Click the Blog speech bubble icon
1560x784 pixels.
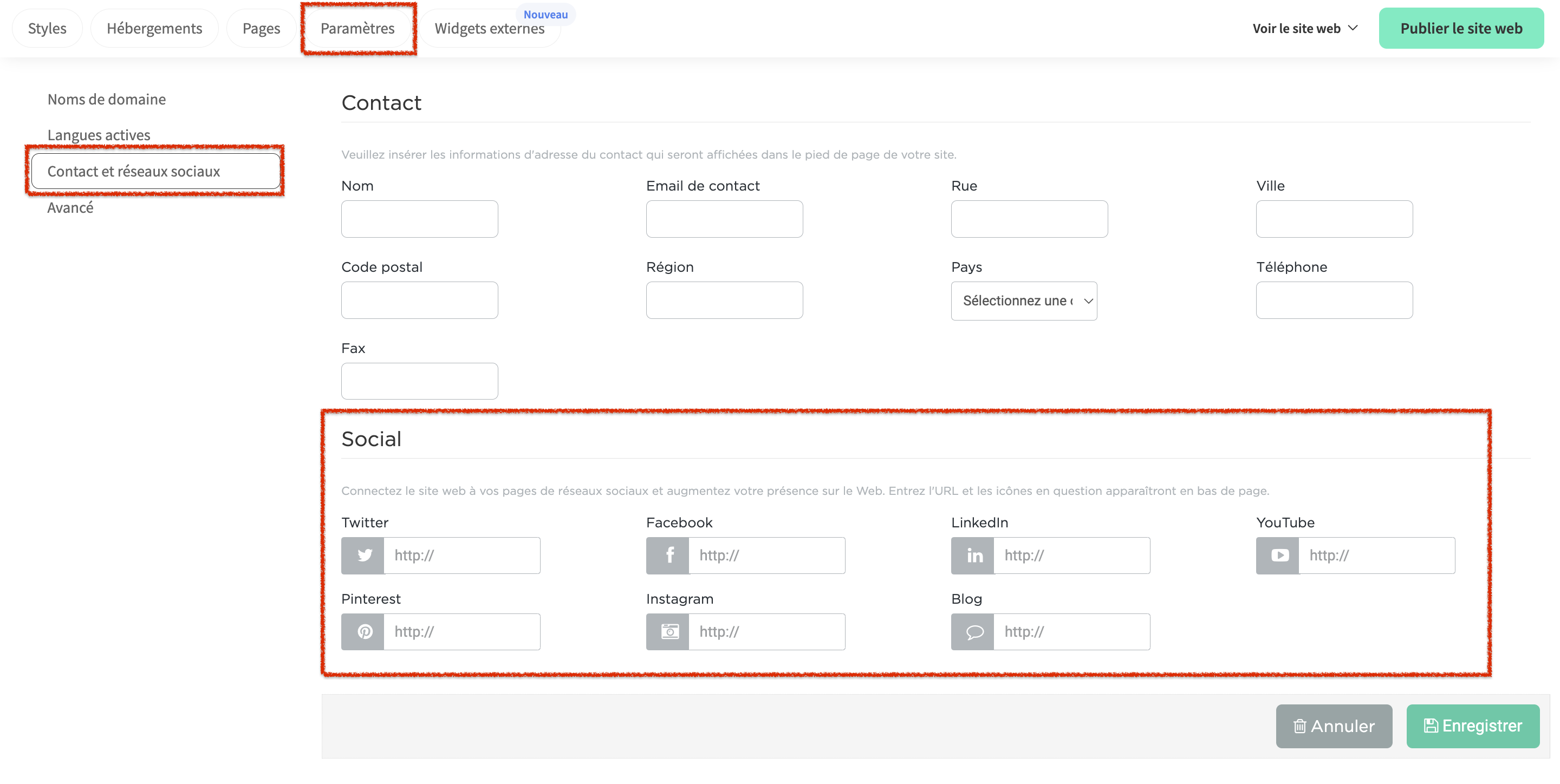pyautogui.click(x=973, y=631)
